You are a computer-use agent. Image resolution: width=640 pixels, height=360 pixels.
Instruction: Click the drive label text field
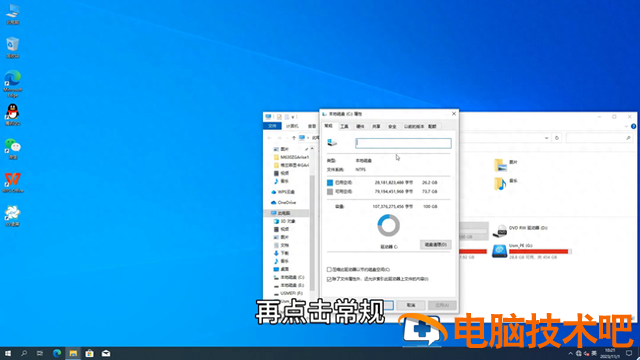(x=403, y=143)
